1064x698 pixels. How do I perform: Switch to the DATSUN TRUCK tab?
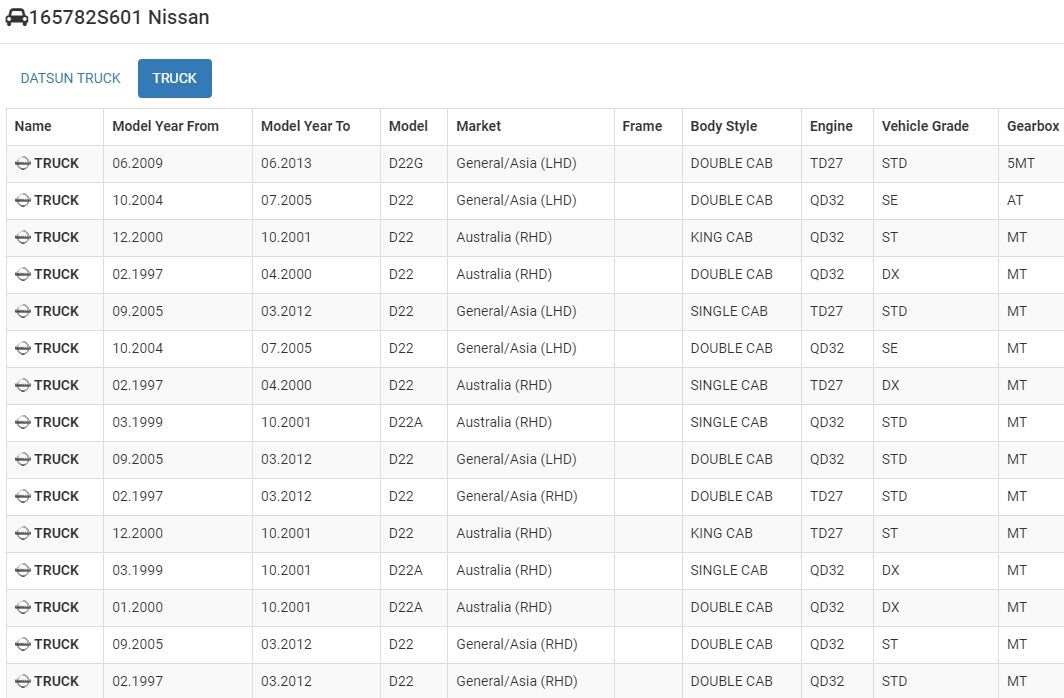click(71, 78)
